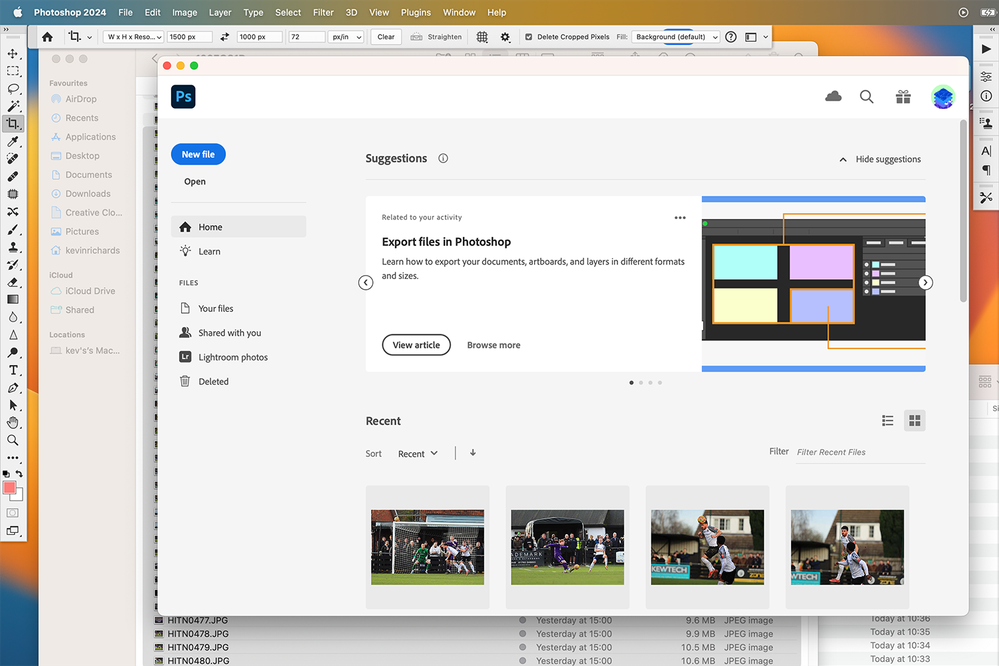Open the crop settings gear
Viewport: 999px width, 666px height.
coord(505,36)
